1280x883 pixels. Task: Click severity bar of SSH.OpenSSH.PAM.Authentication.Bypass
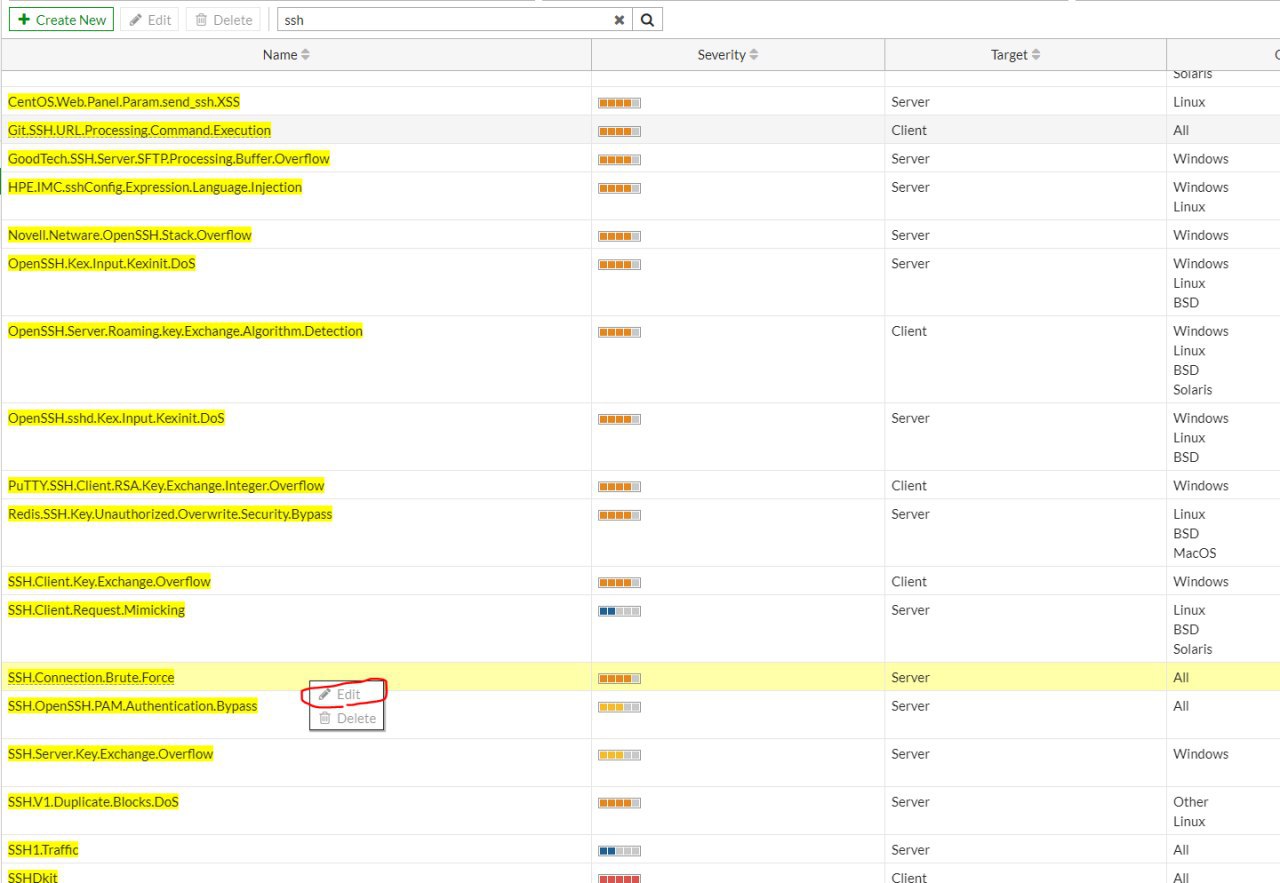[x=619, y=707]
